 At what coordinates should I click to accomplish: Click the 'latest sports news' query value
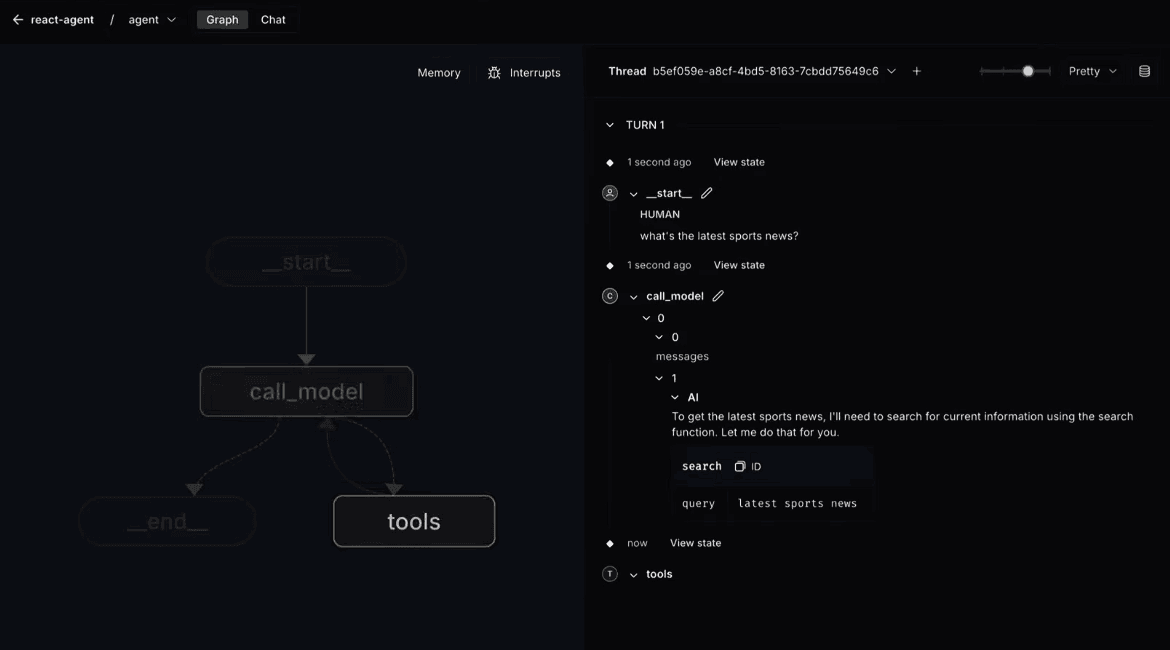tap(797, 504)
